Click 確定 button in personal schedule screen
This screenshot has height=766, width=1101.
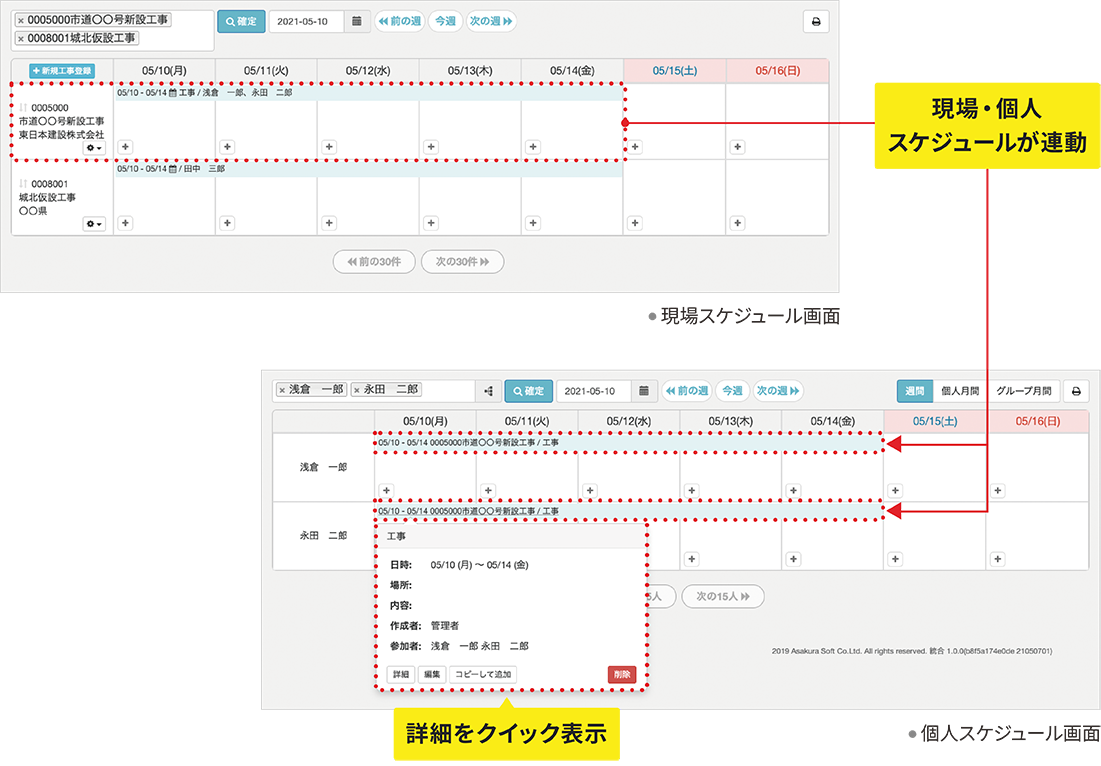529,391
